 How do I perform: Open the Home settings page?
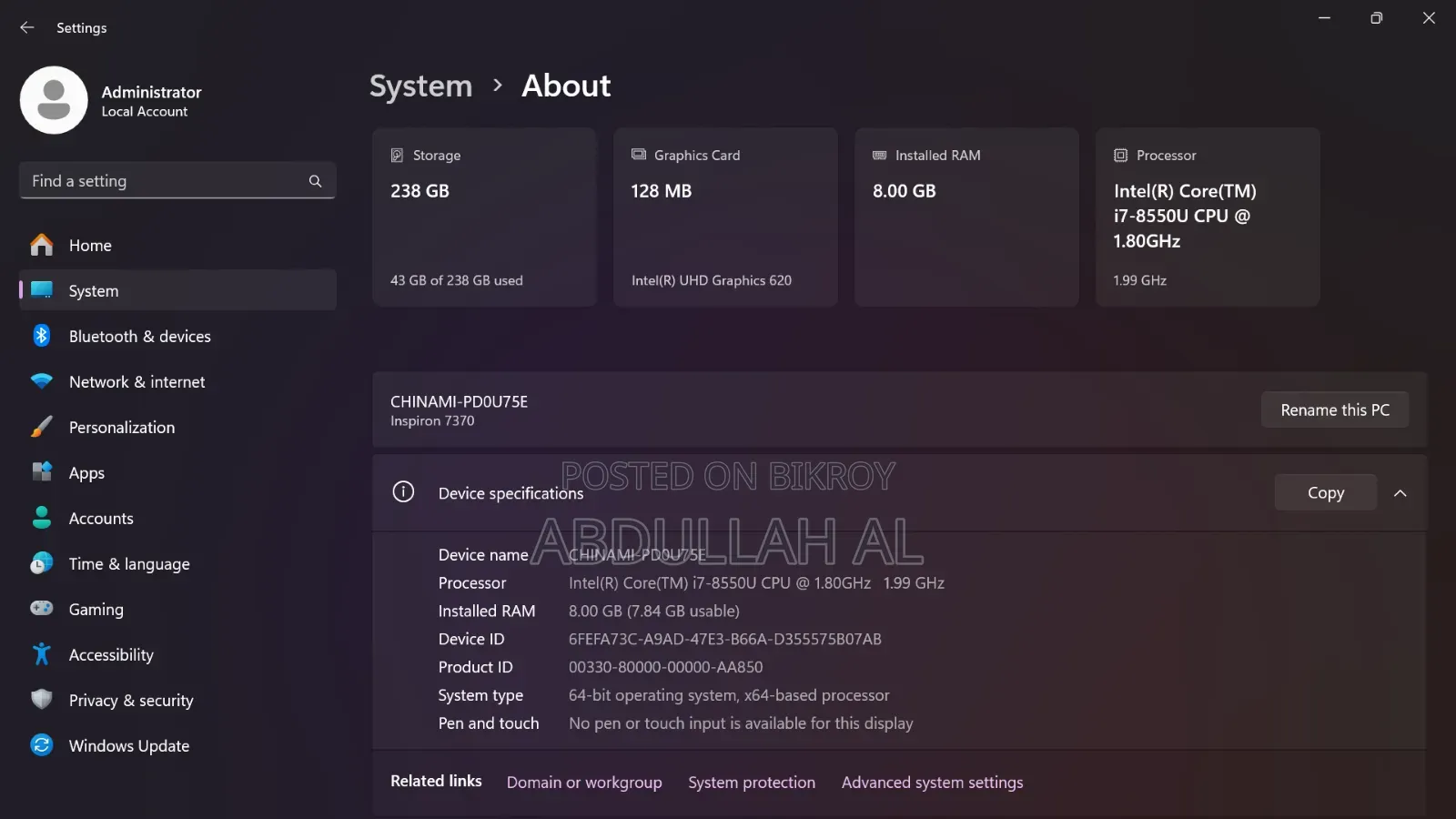(x=177, y=245)
